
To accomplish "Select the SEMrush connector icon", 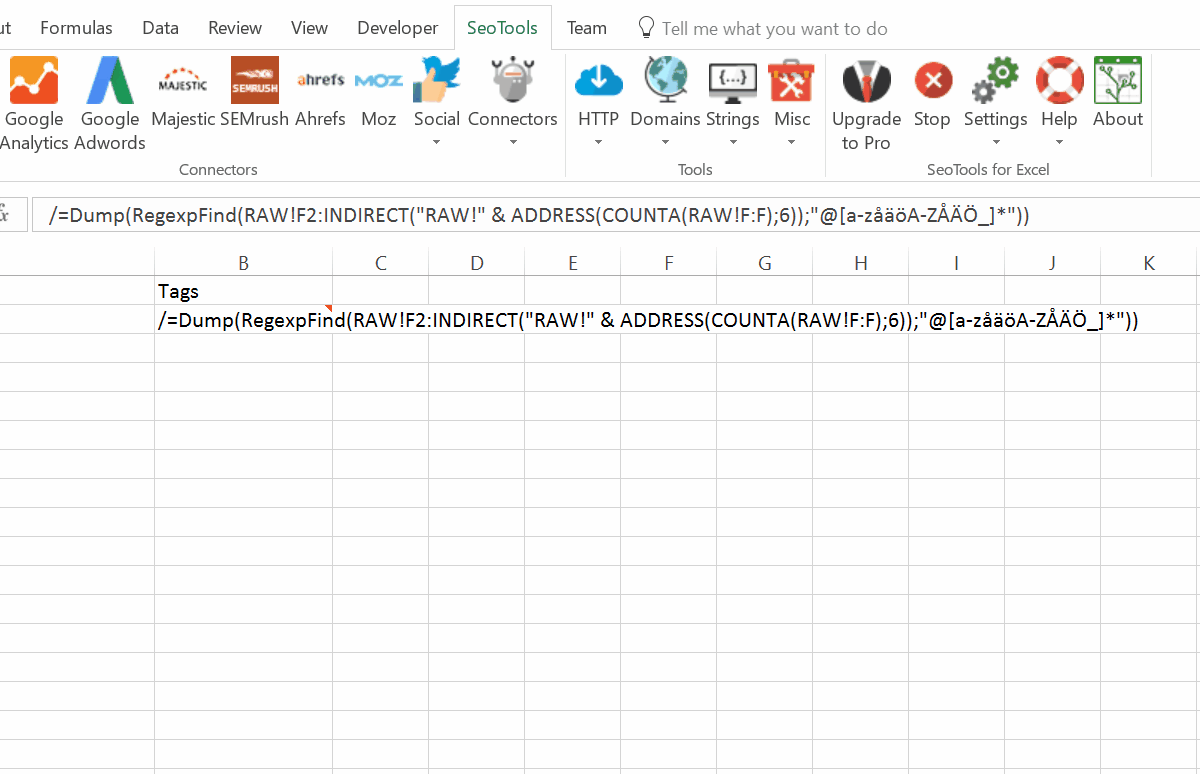I will click(x=254, y=80).
